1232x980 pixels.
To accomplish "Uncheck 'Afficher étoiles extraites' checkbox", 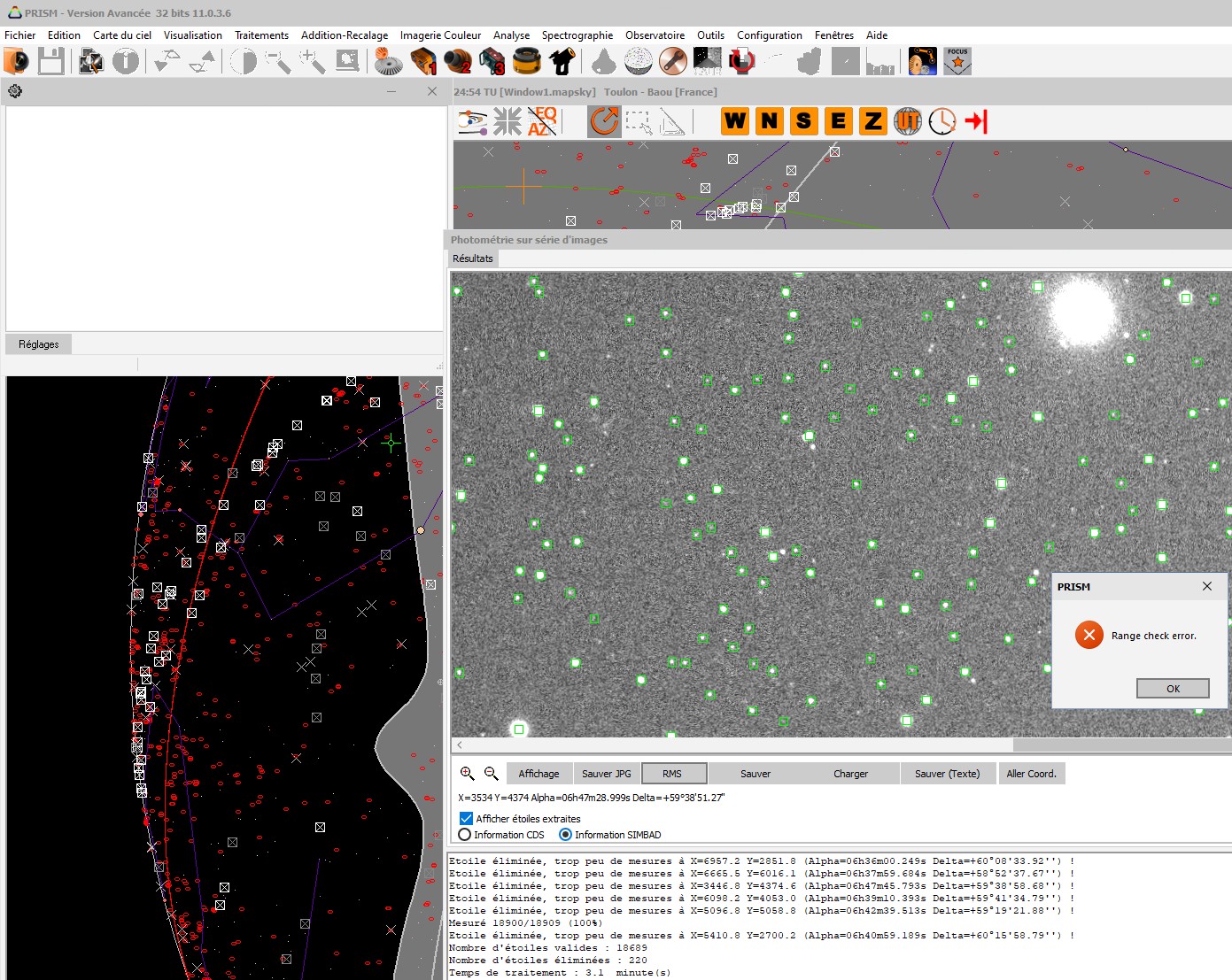I will (466, 819).
